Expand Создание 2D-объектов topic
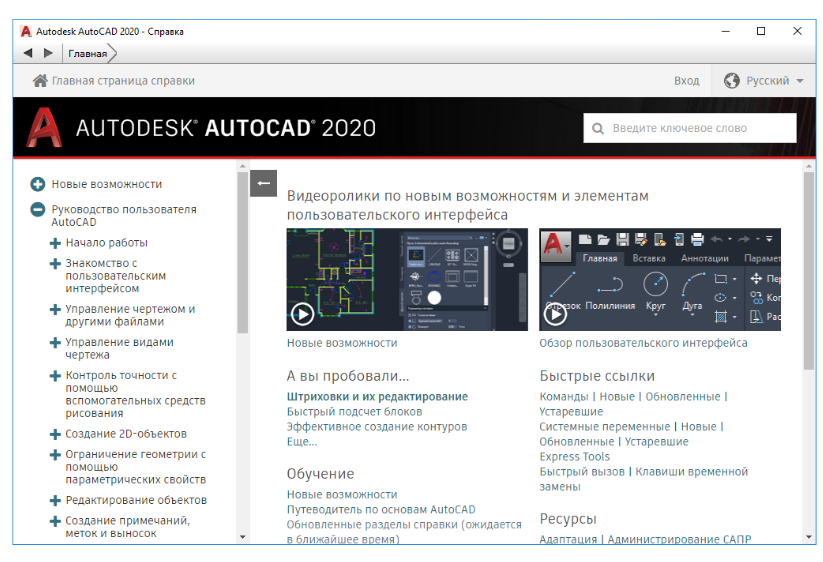The height and width of the screenshot is (562, 823). [55, 434]
